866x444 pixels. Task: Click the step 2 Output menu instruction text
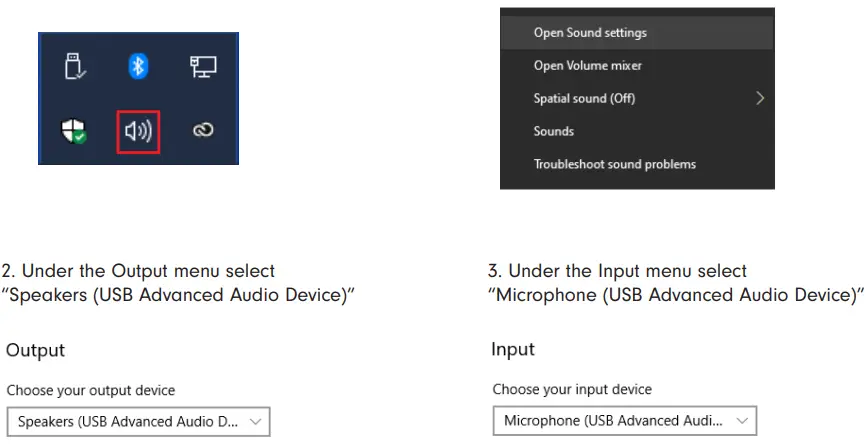[x=179, y=283]
